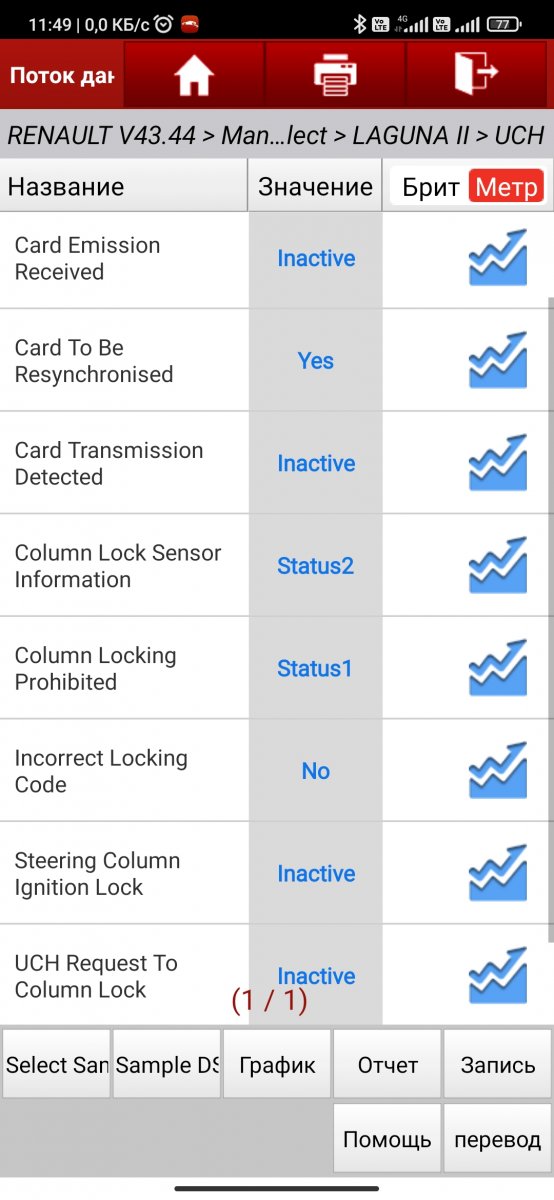Viewport: 554px width, 1200px height.
Task: Tap the exit door icon
Action: pos(476,75)
